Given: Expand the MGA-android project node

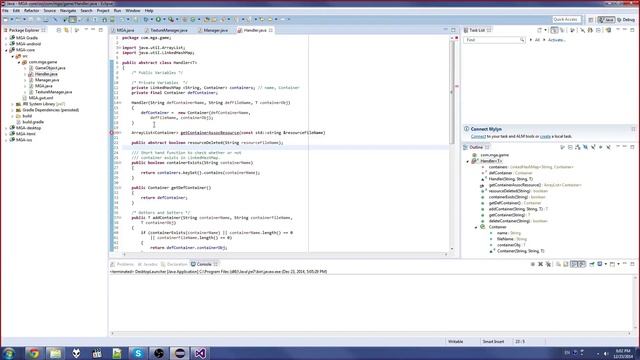Looking at the screenshot, I should 7,44.
